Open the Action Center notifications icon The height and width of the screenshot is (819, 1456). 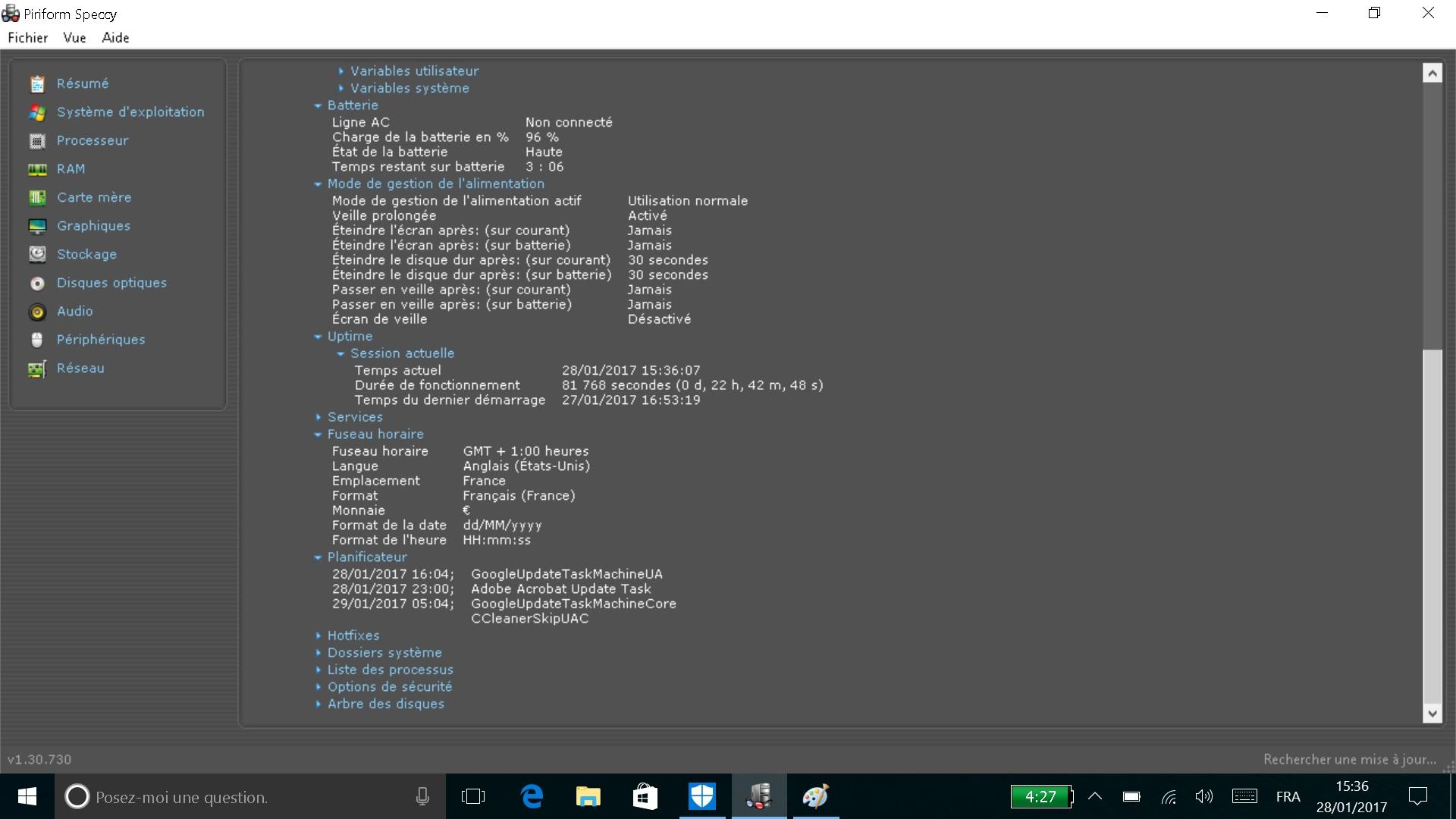click(x=1417, y=796)
